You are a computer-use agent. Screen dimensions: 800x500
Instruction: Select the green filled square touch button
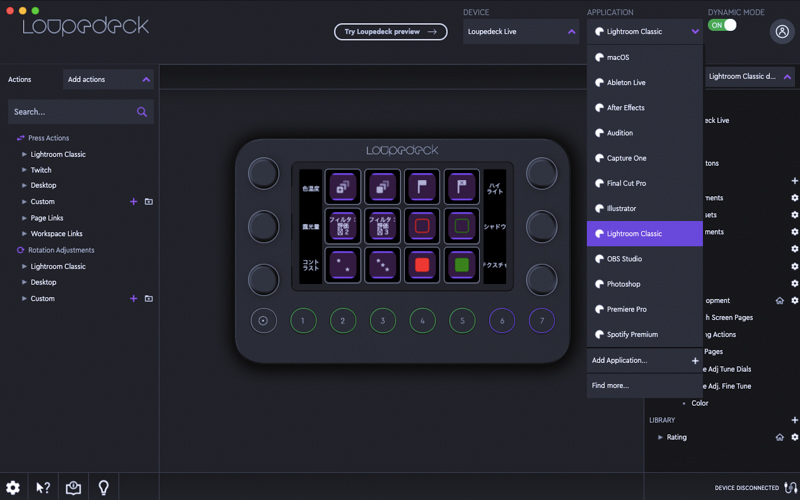pos(462,265)
